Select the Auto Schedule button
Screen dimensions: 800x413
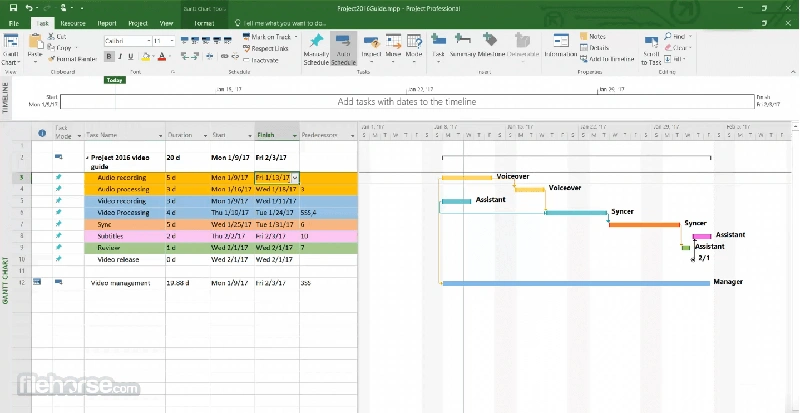343,46
